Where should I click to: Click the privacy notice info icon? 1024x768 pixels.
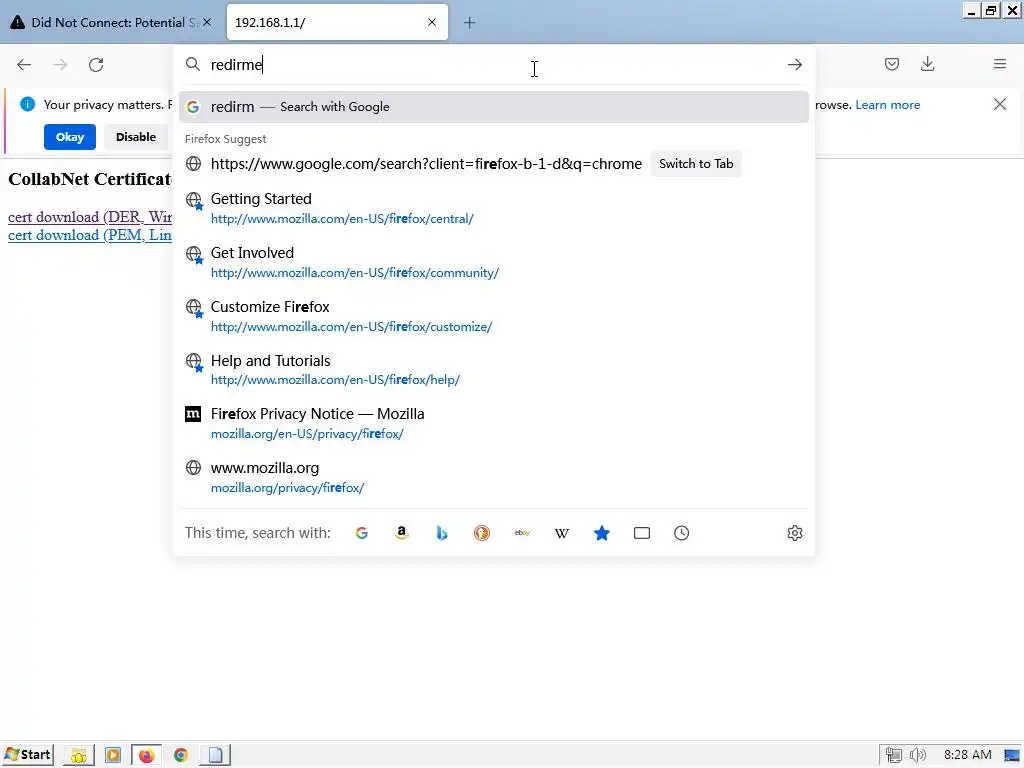tap(27, 104)
